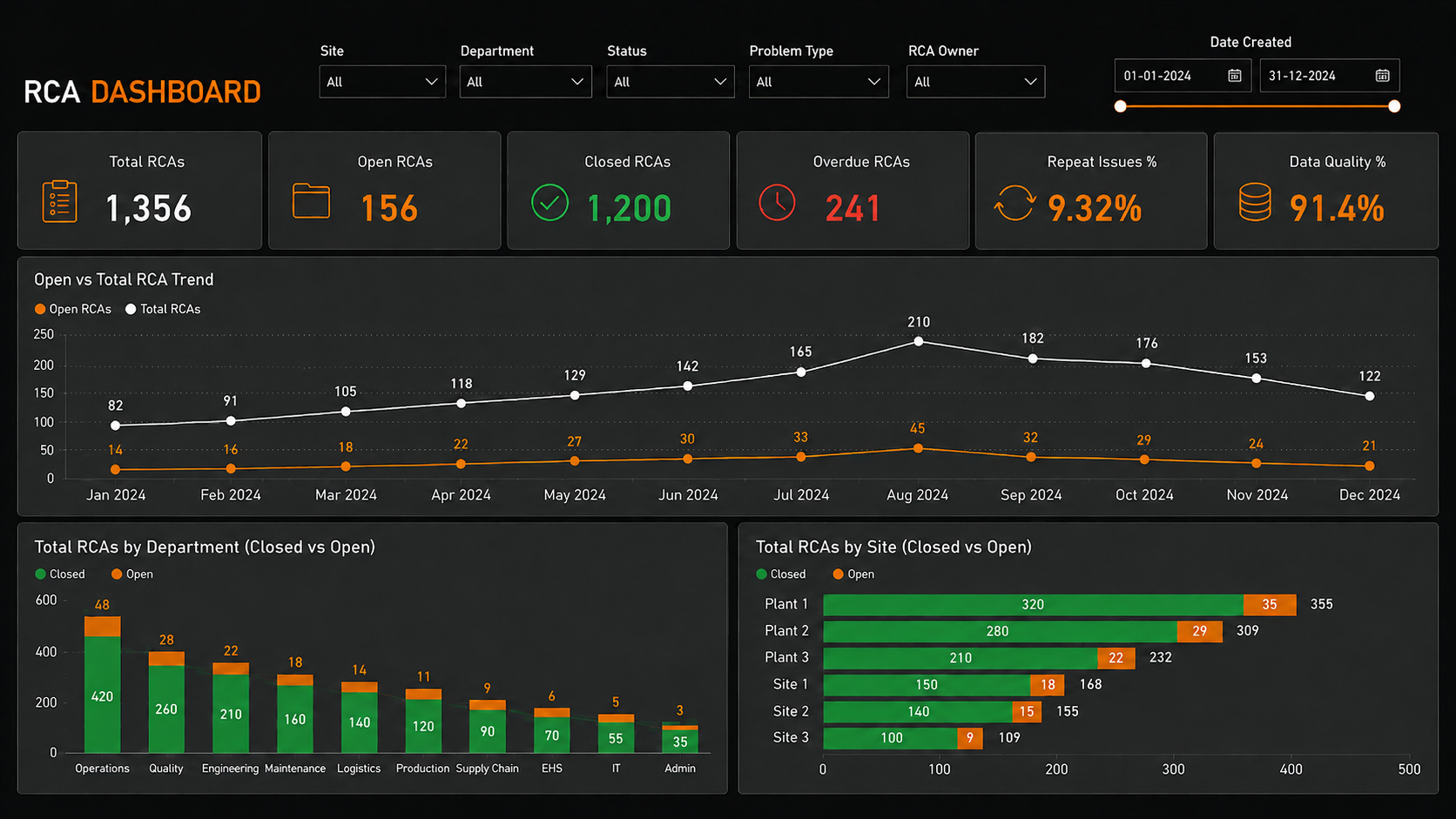Click the Data Quality value 91.4%

(1337, 209)
